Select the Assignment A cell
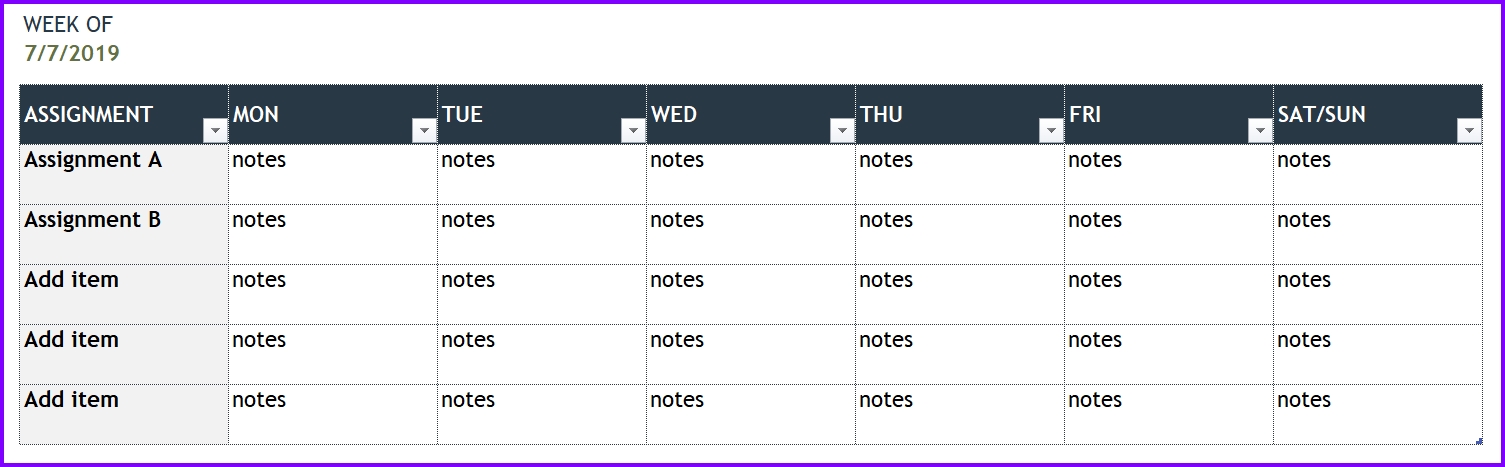The height and width of the screenshot is (467, 1505). (x=124, y=175)
